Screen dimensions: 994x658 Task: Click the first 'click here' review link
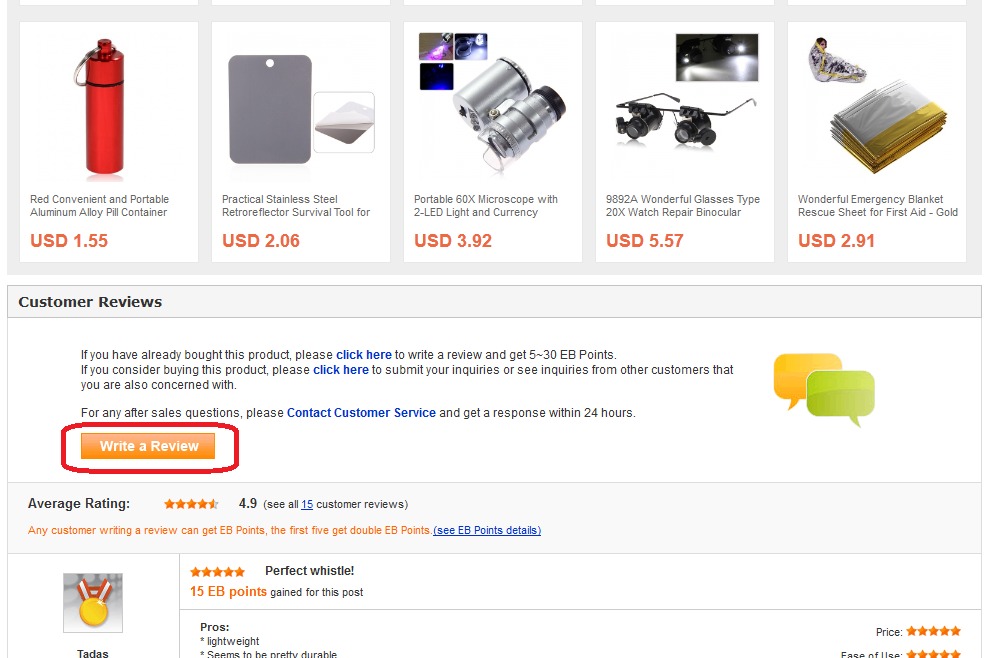364,355
